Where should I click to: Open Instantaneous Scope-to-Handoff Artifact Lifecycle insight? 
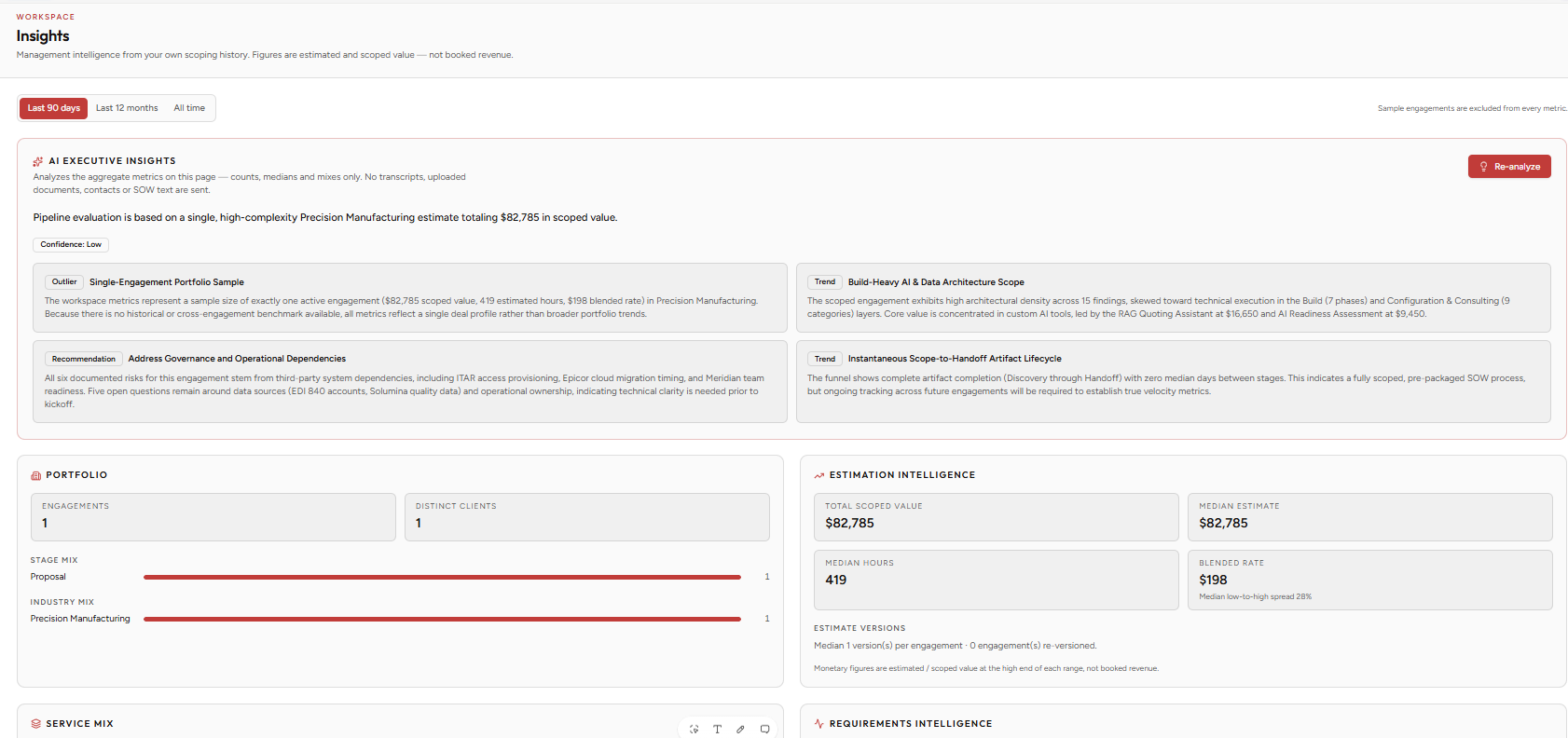point(1174,382)
